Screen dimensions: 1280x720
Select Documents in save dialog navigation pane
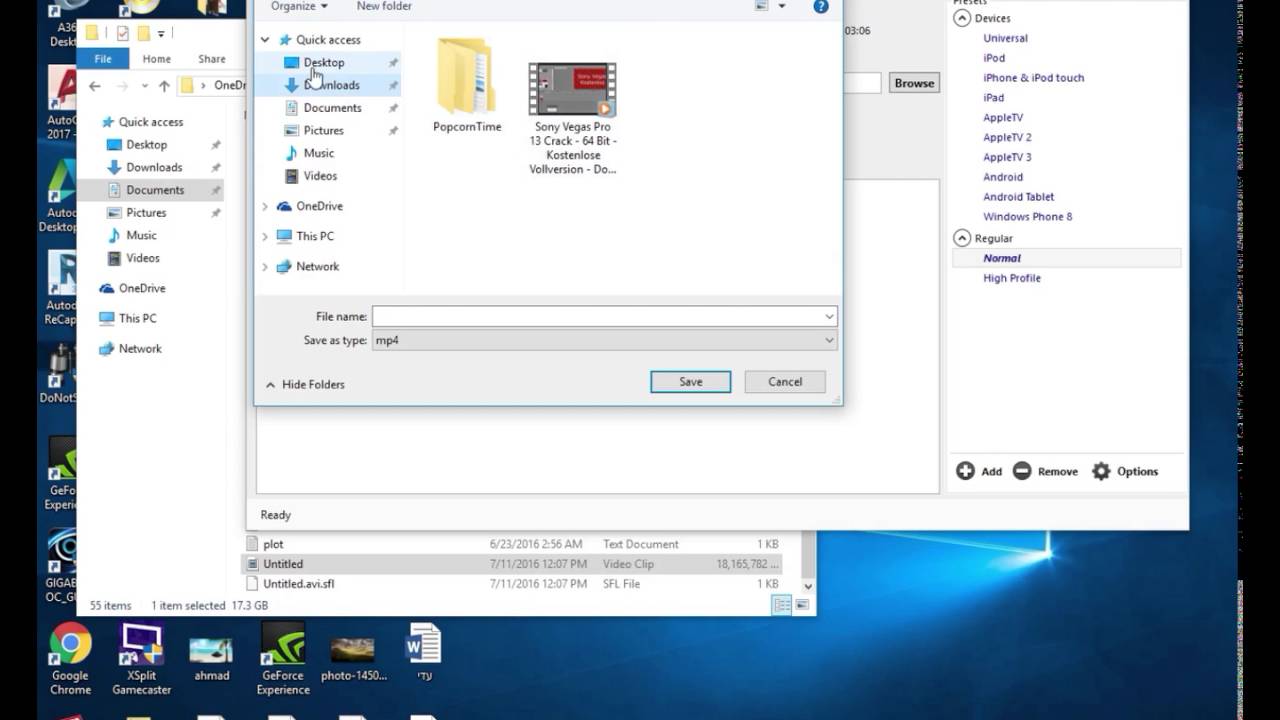click(332, 108)
